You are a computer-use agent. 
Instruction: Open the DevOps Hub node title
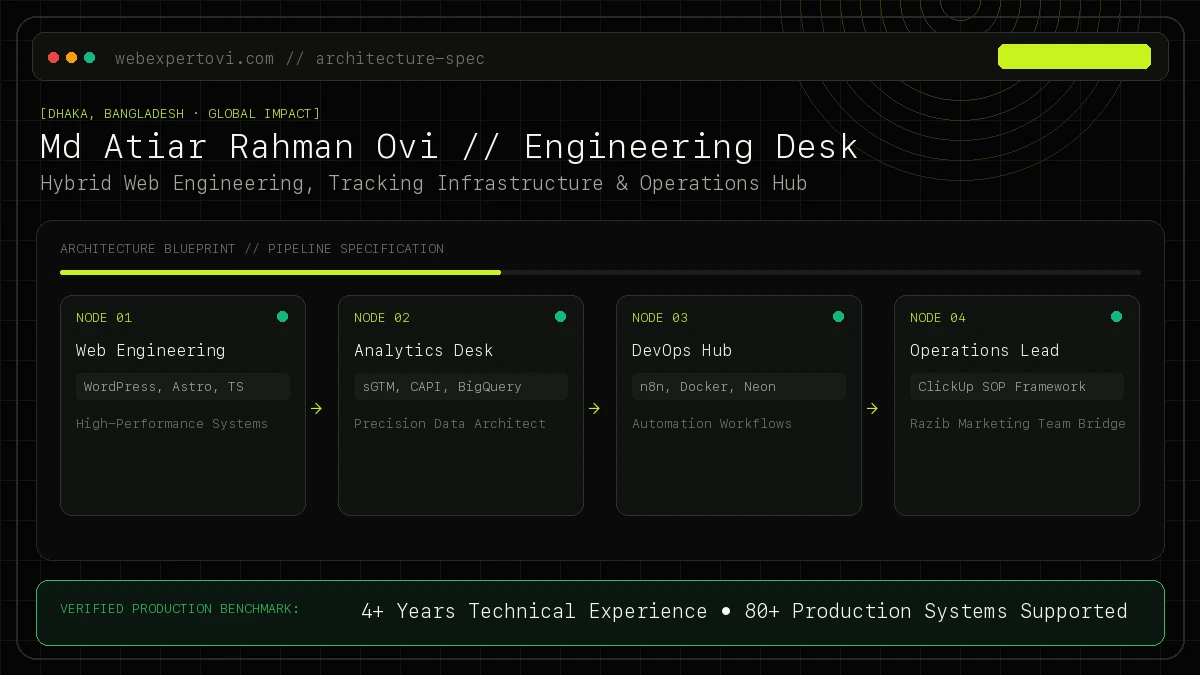pyautogui.click(x=682, y=351)
